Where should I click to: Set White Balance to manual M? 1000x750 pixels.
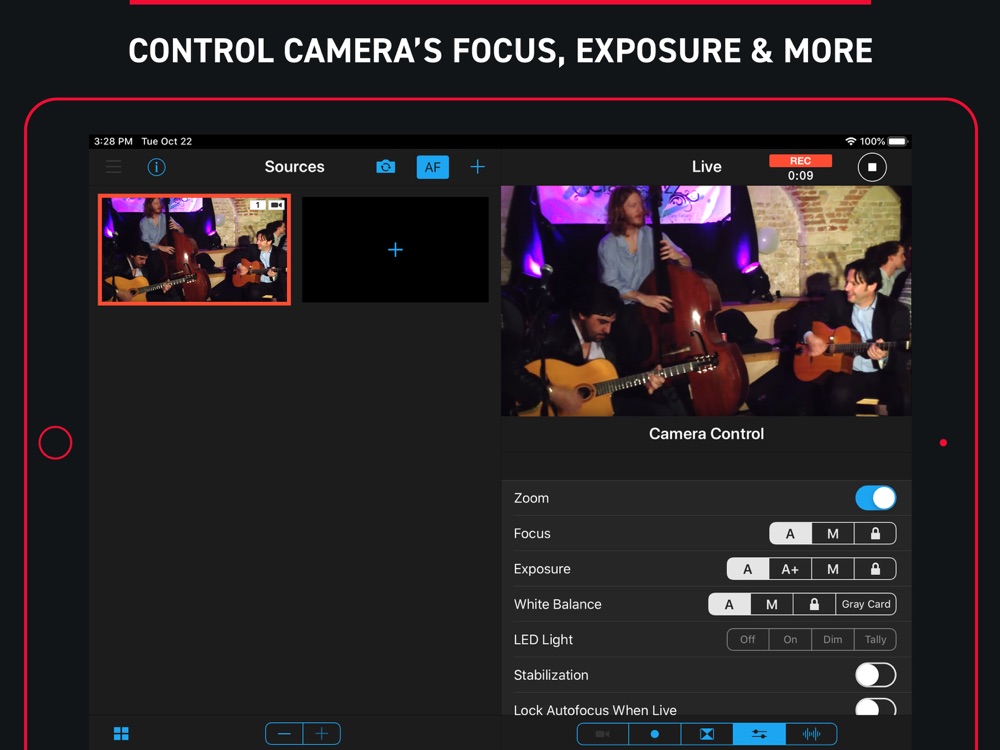(x=772, y=604)
